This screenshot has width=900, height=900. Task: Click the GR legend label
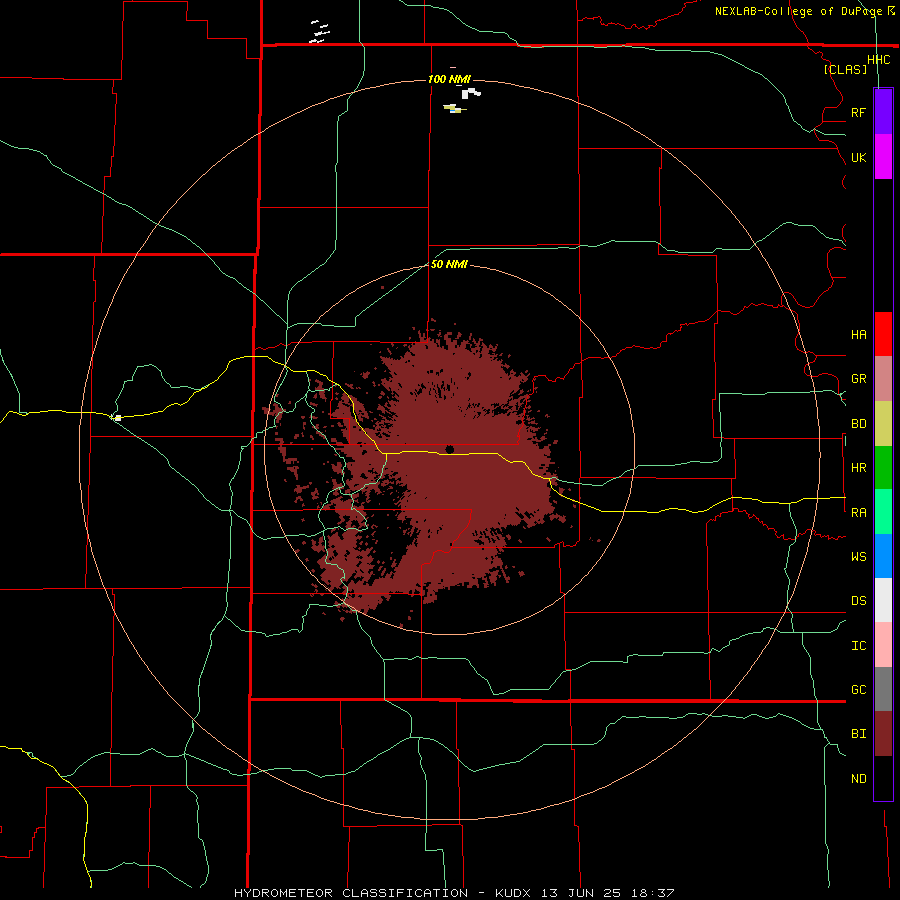coord(858,379)
